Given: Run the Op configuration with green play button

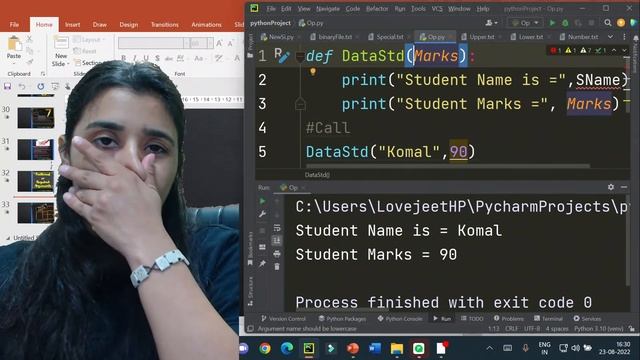Looking at the screenshot, I should coord(552,23).
